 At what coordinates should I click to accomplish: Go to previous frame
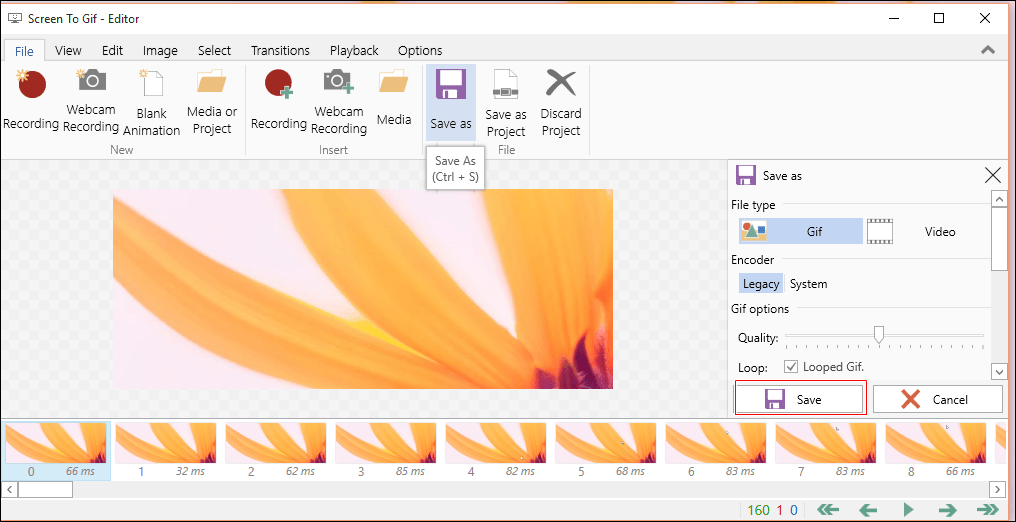868,510
